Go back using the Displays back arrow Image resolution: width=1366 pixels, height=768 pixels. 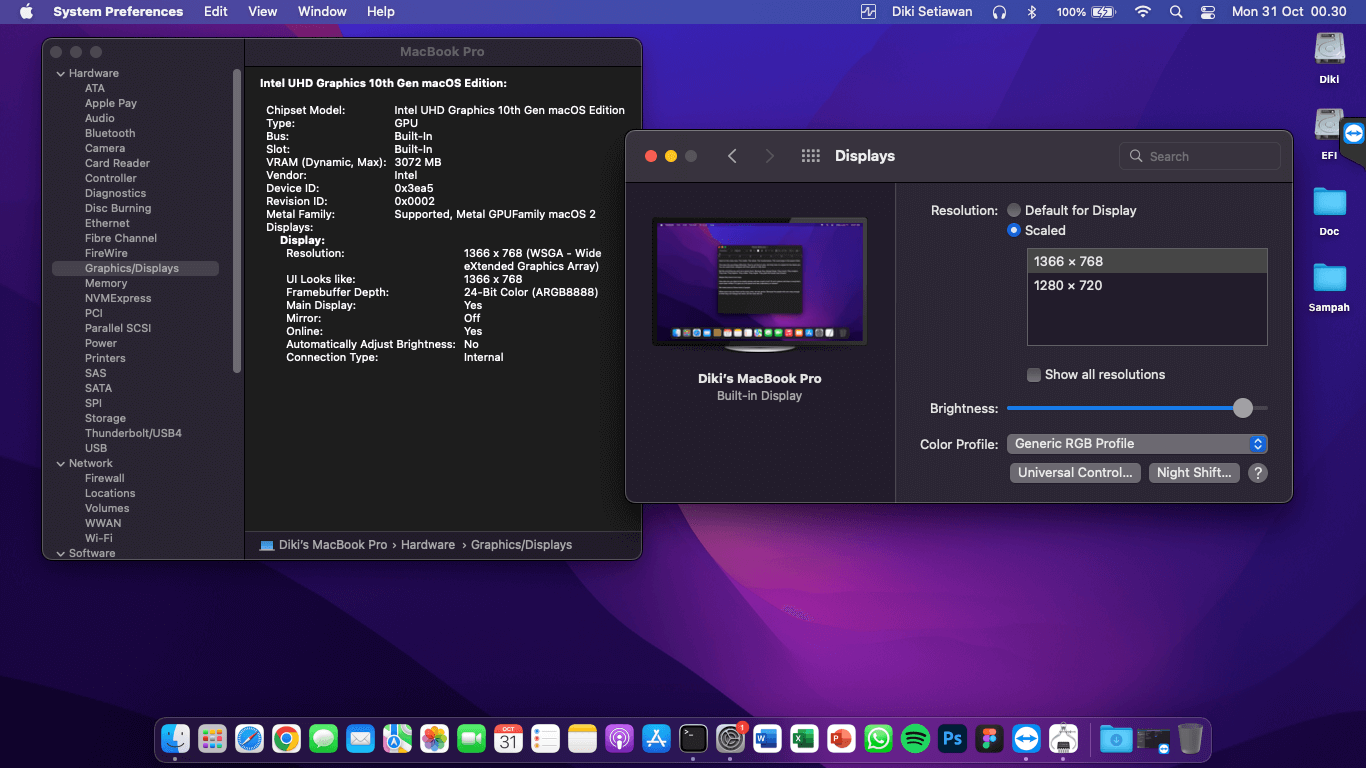tap(732, 156)
